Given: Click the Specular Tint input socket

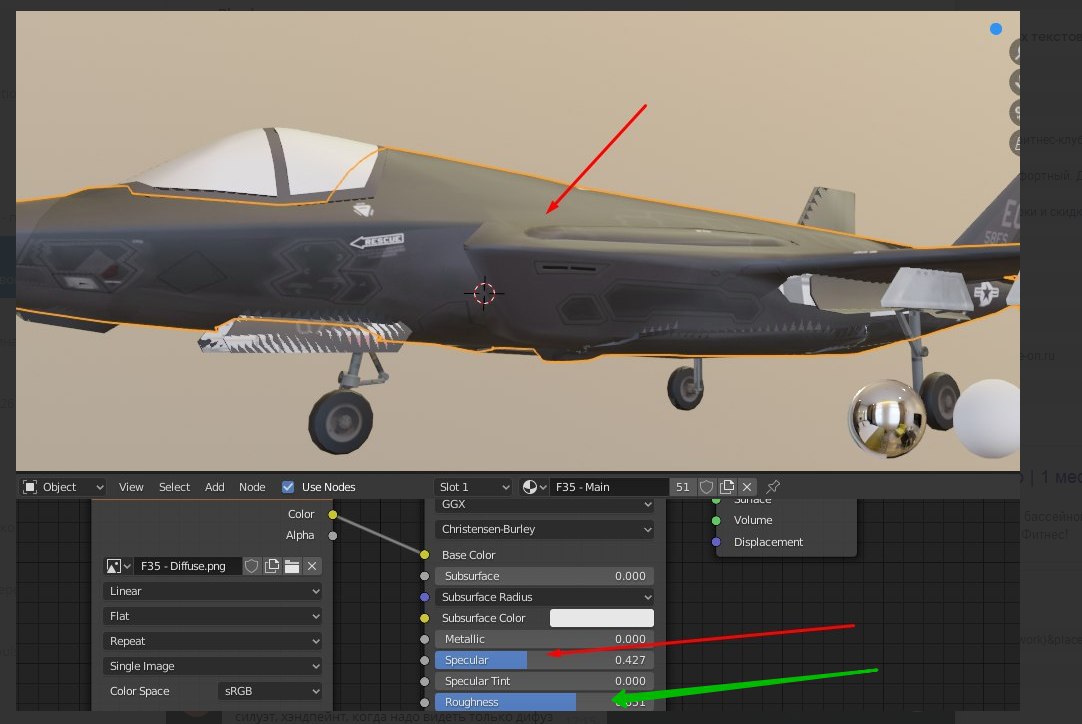Looking at the screenshot, I should click(x=424, y=681).
